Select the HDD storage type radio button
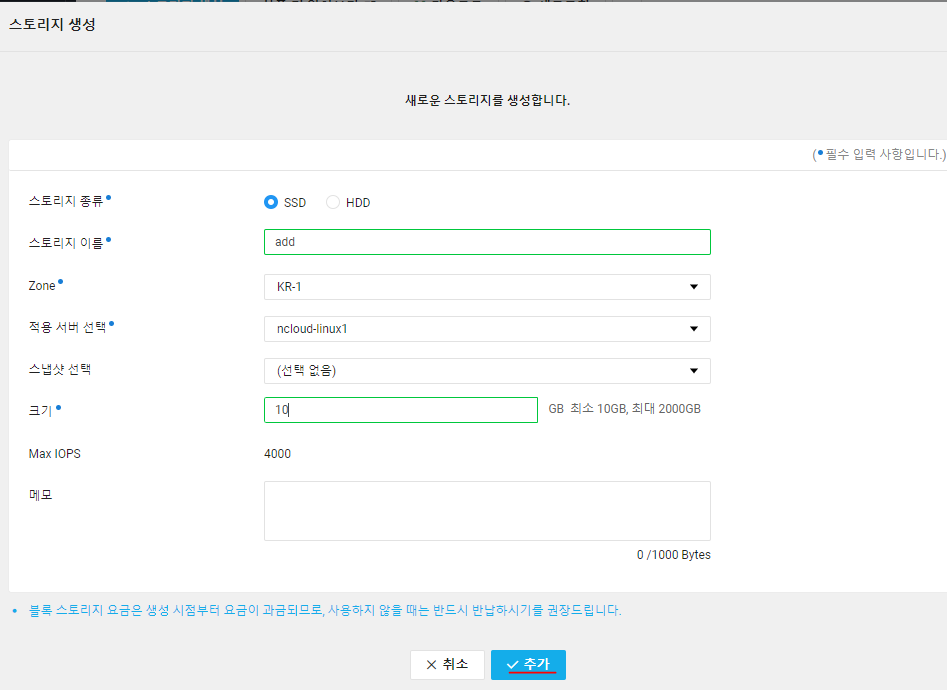947x690 pixels. tap(333, 202)
